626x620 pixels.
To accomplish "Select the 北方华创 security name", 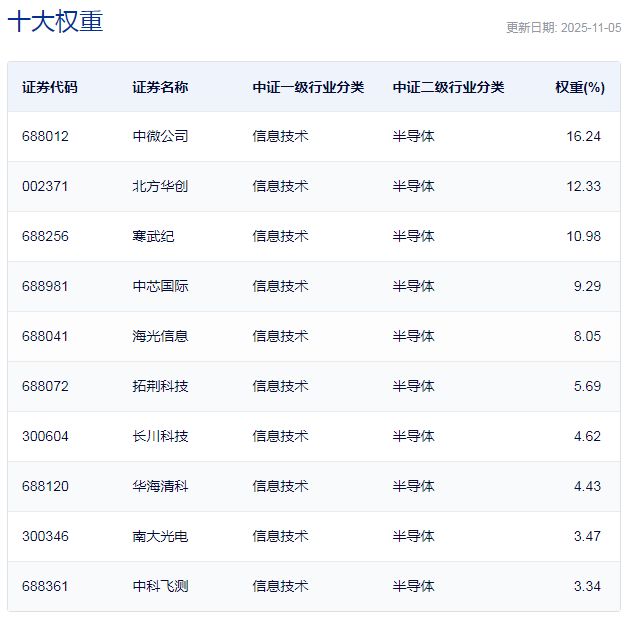I will click(x=160, y=186).
